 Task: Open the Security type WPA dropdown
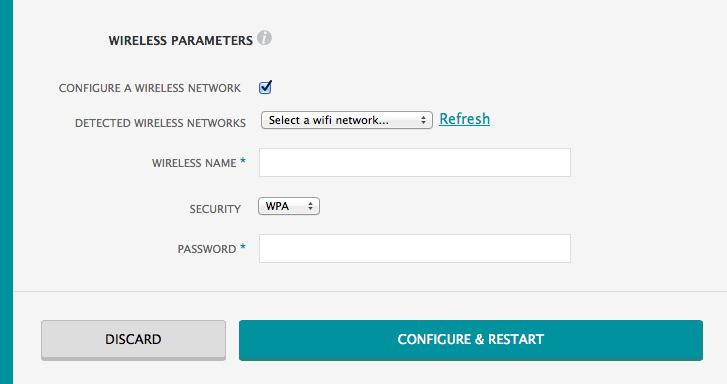click(x=289, y=206)
